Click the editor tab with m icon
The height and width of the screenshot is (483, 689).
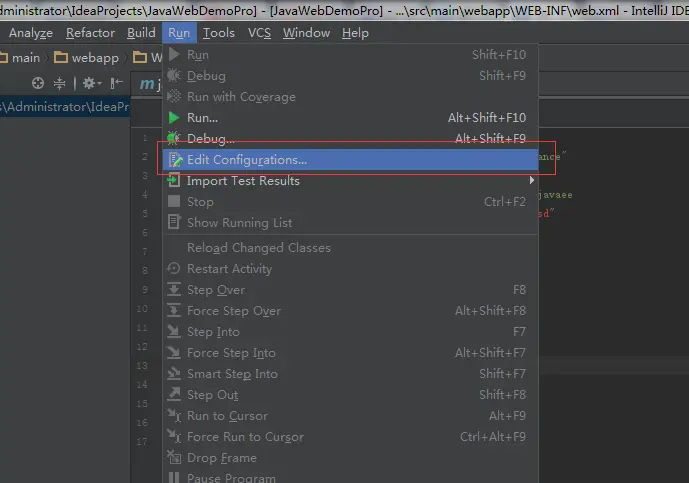pos(149,84)
